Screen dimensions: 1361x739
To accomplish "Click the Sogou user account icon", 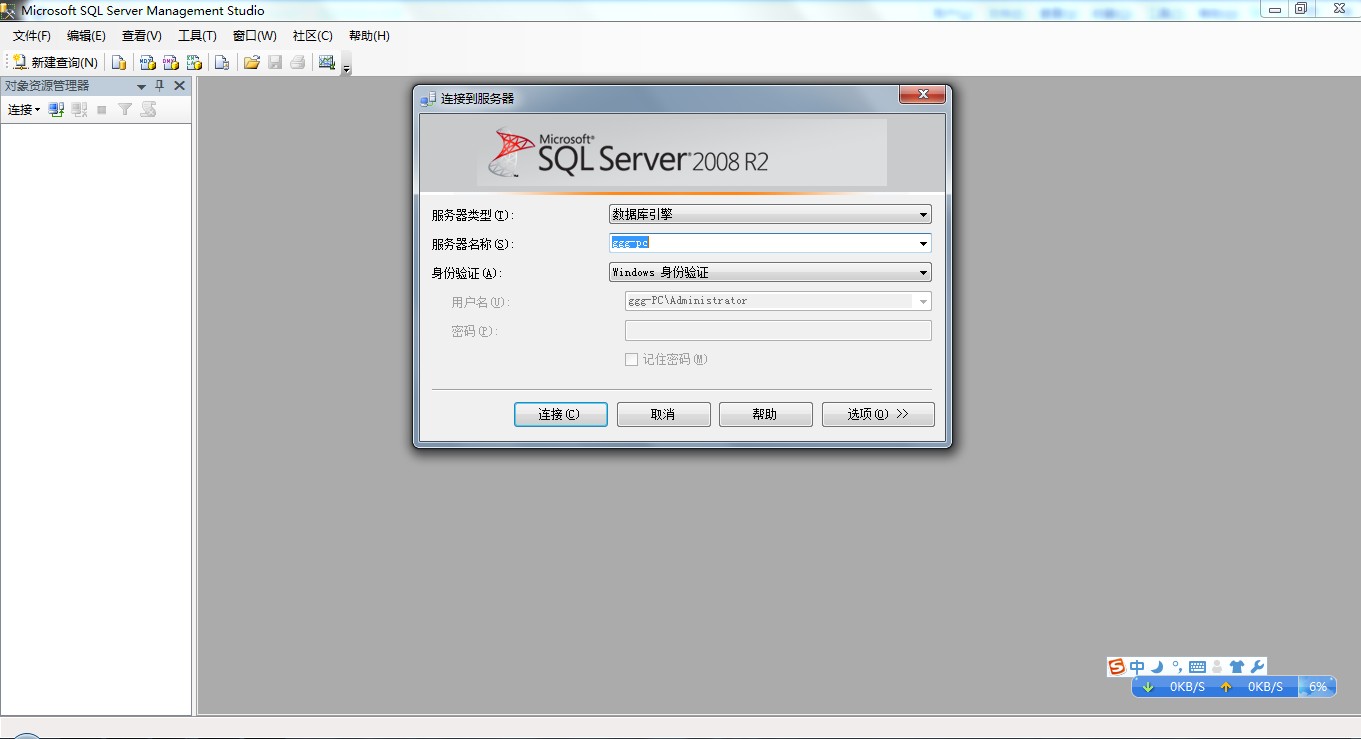I will tap(1217, 667).
